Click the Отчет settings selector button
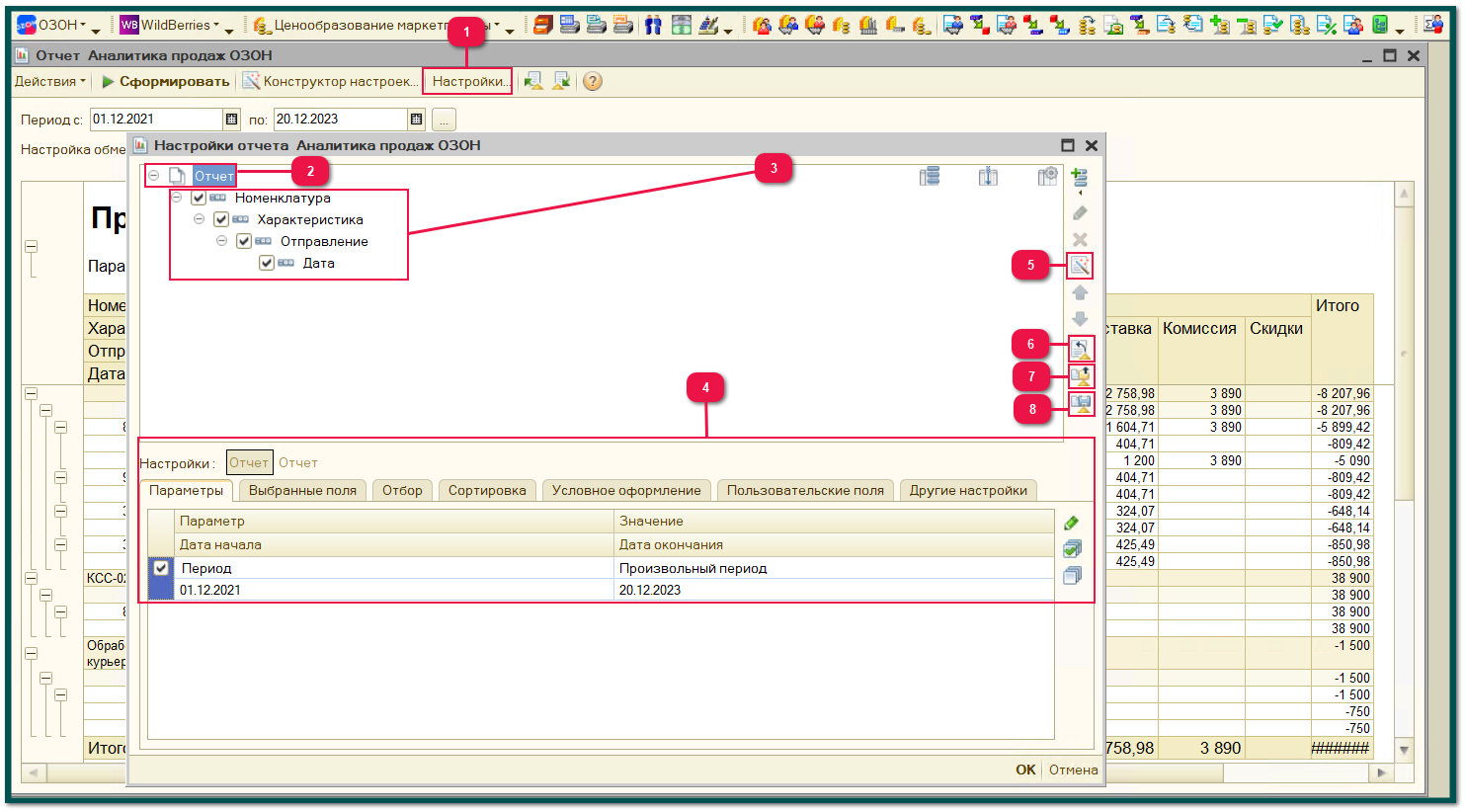1465x812 pixels. (249, 462)
